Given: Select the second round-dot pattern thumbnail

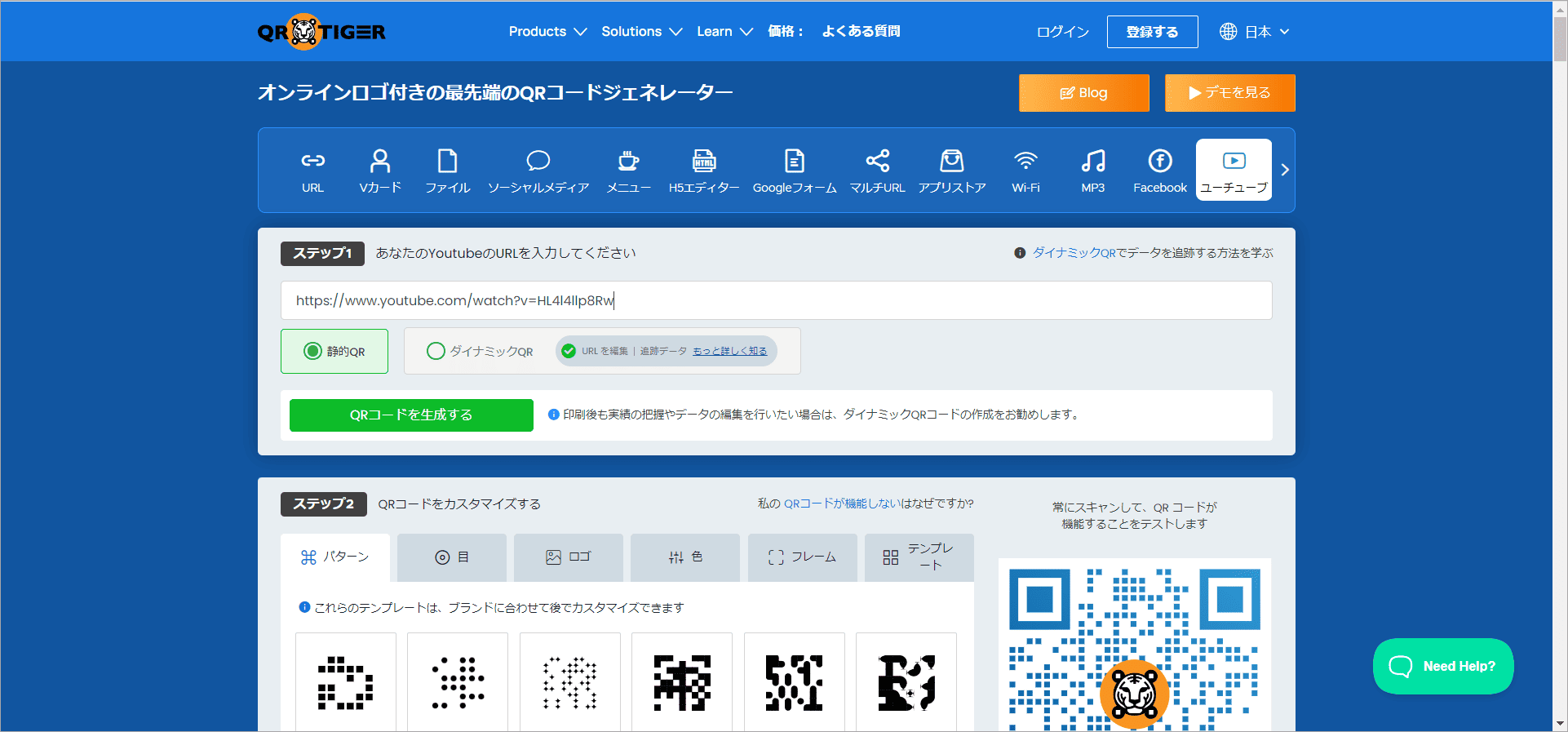Looking at the screenshot, I should 458,682.
